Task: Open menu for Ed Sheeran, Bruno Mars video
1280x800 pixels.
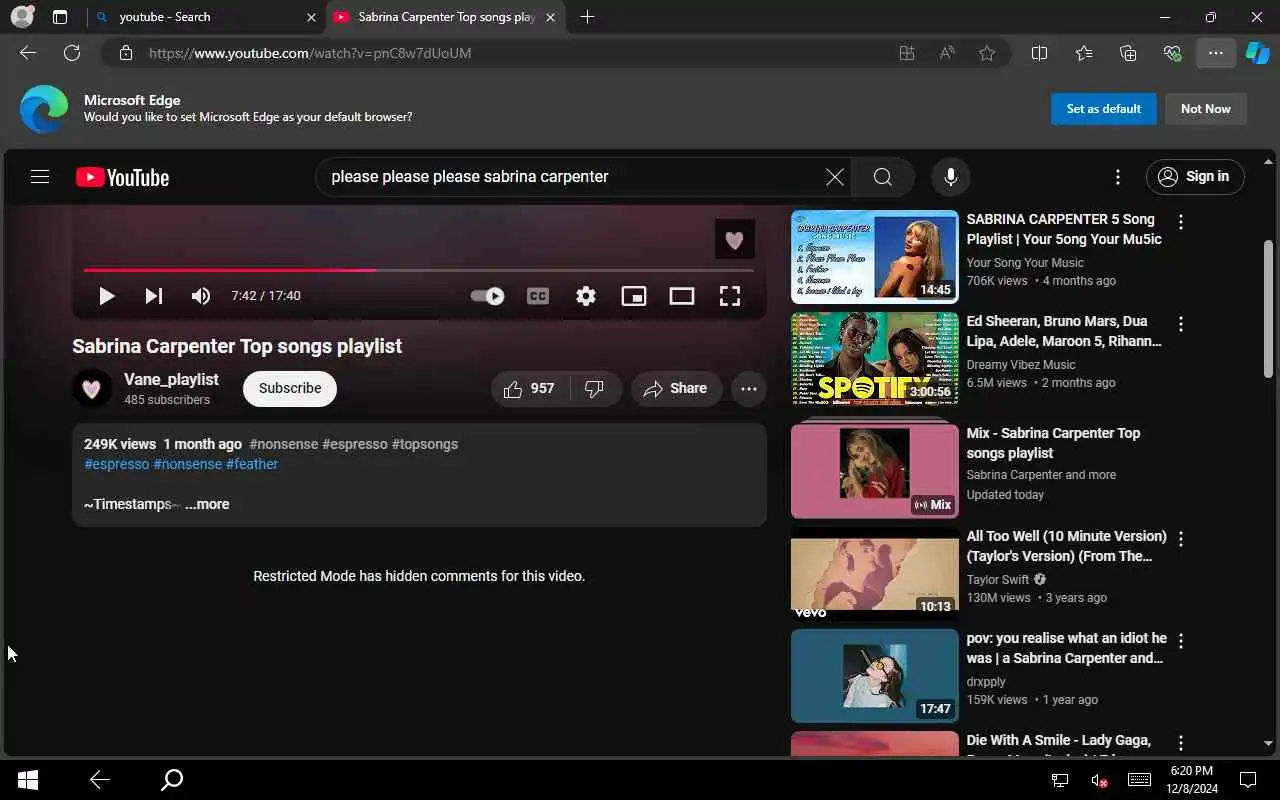Action: tap(1181, 324)
